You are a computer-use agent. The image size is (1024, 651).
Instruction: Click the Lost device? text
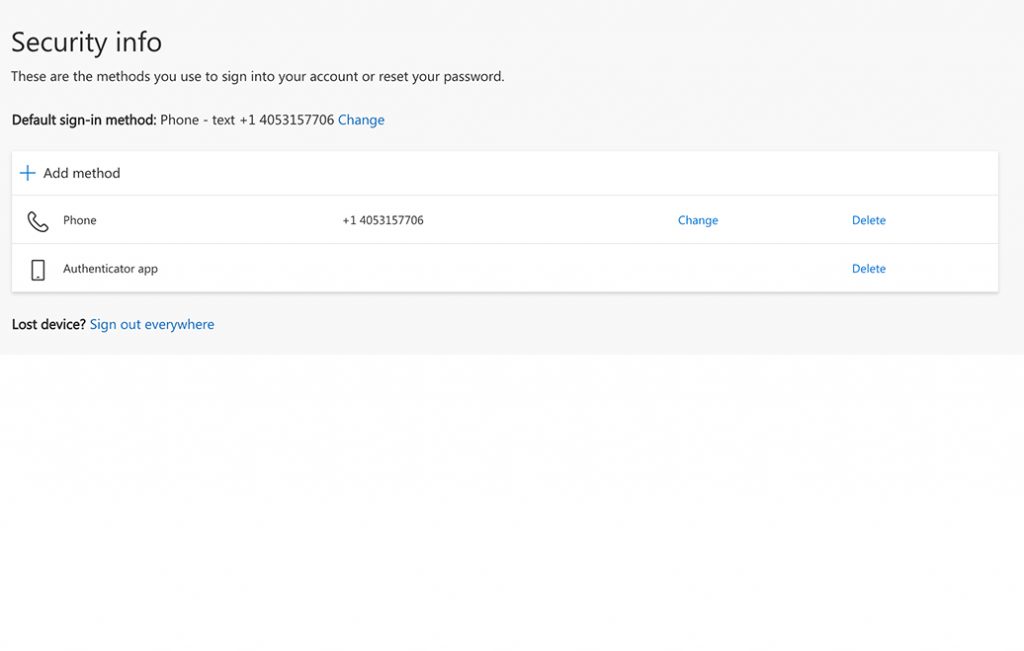48,324
